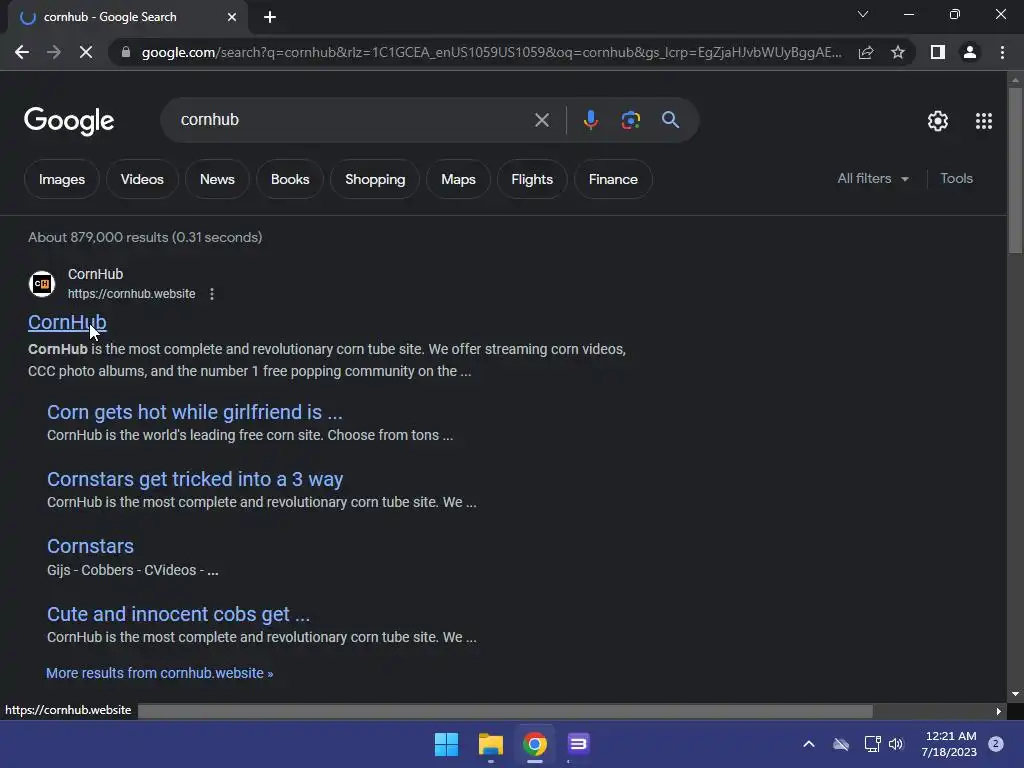Click the site lock icon in address bar
The image size is (1024, 768).
point(125,52)
